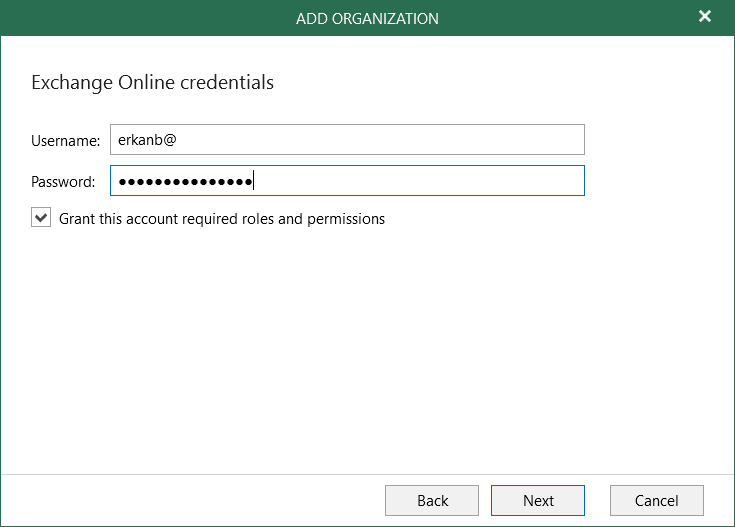Click the ADD ORGANIZATION title bar text
Viewport: 735px width, 527px height.
[x=367, y=18]
